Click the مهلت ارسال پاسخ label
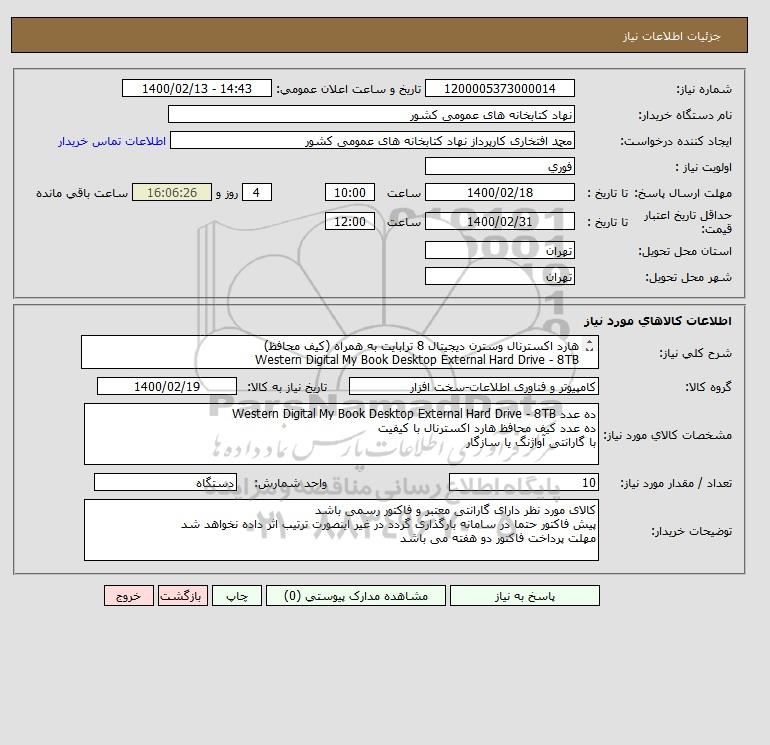Viewport: 770px width, 745px height. 683,193
